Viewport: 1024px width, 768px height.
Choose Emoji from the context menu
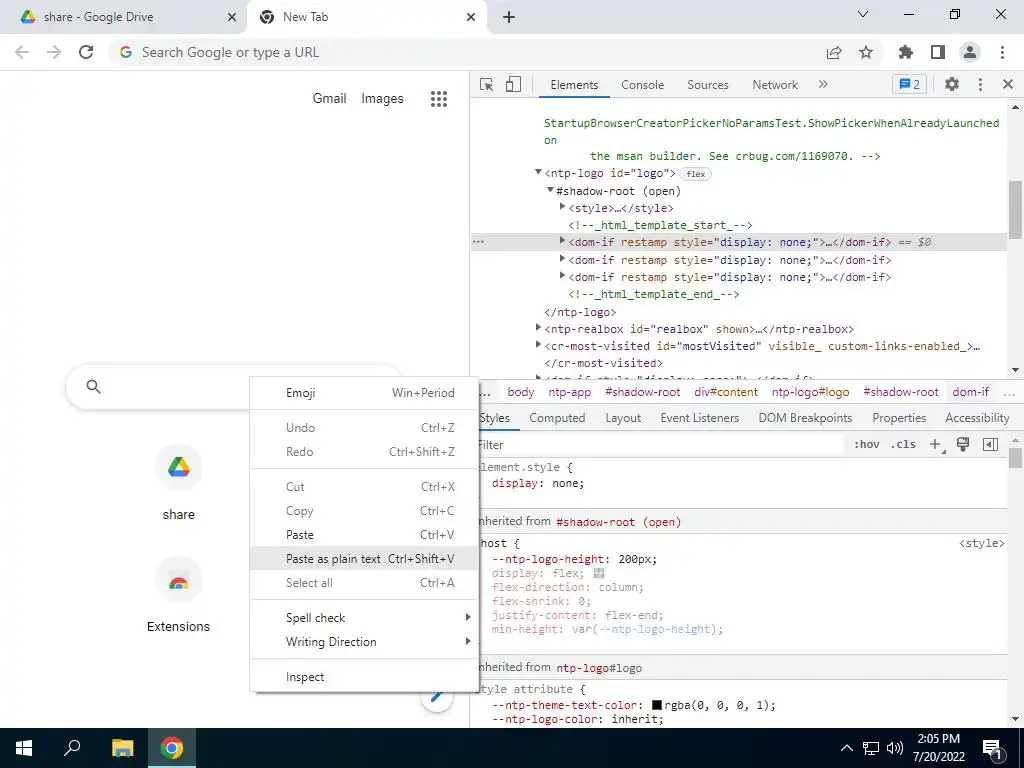pyautogui.click(x=364, y=393)
